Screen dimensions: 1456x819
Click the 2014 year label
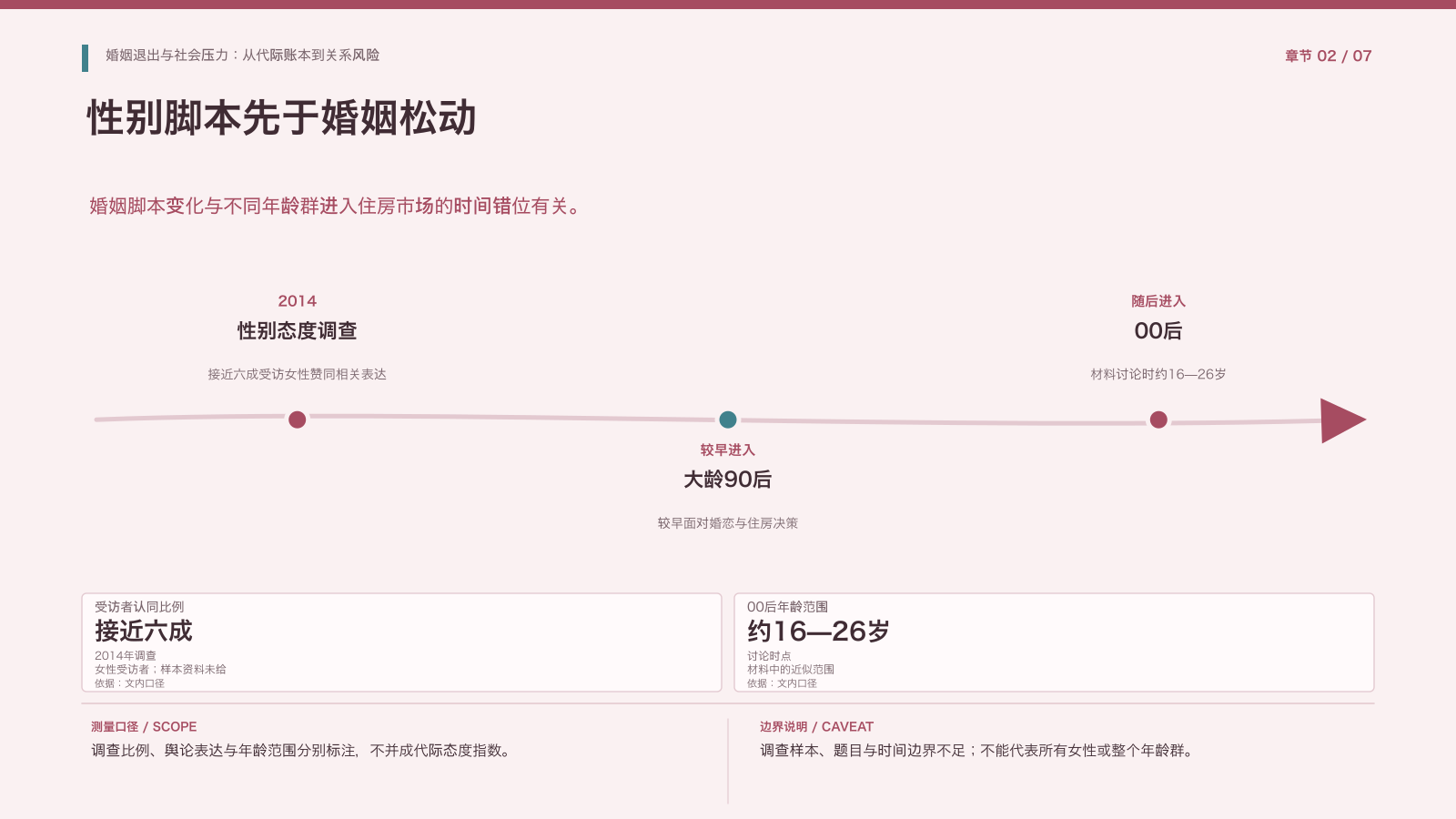(x=297, y=301)
